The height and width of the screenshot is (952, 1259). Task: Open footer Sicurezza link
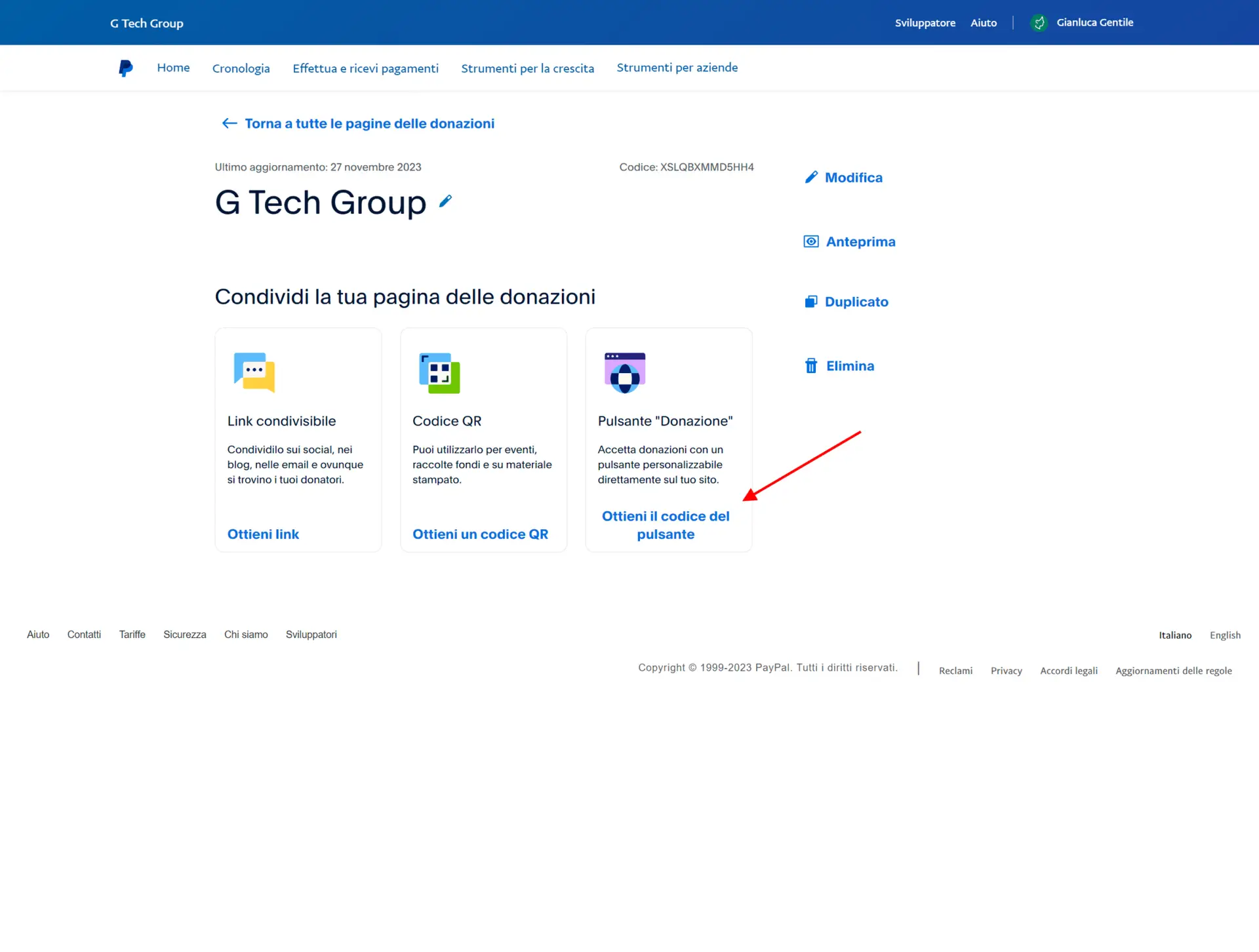point(185,635)
